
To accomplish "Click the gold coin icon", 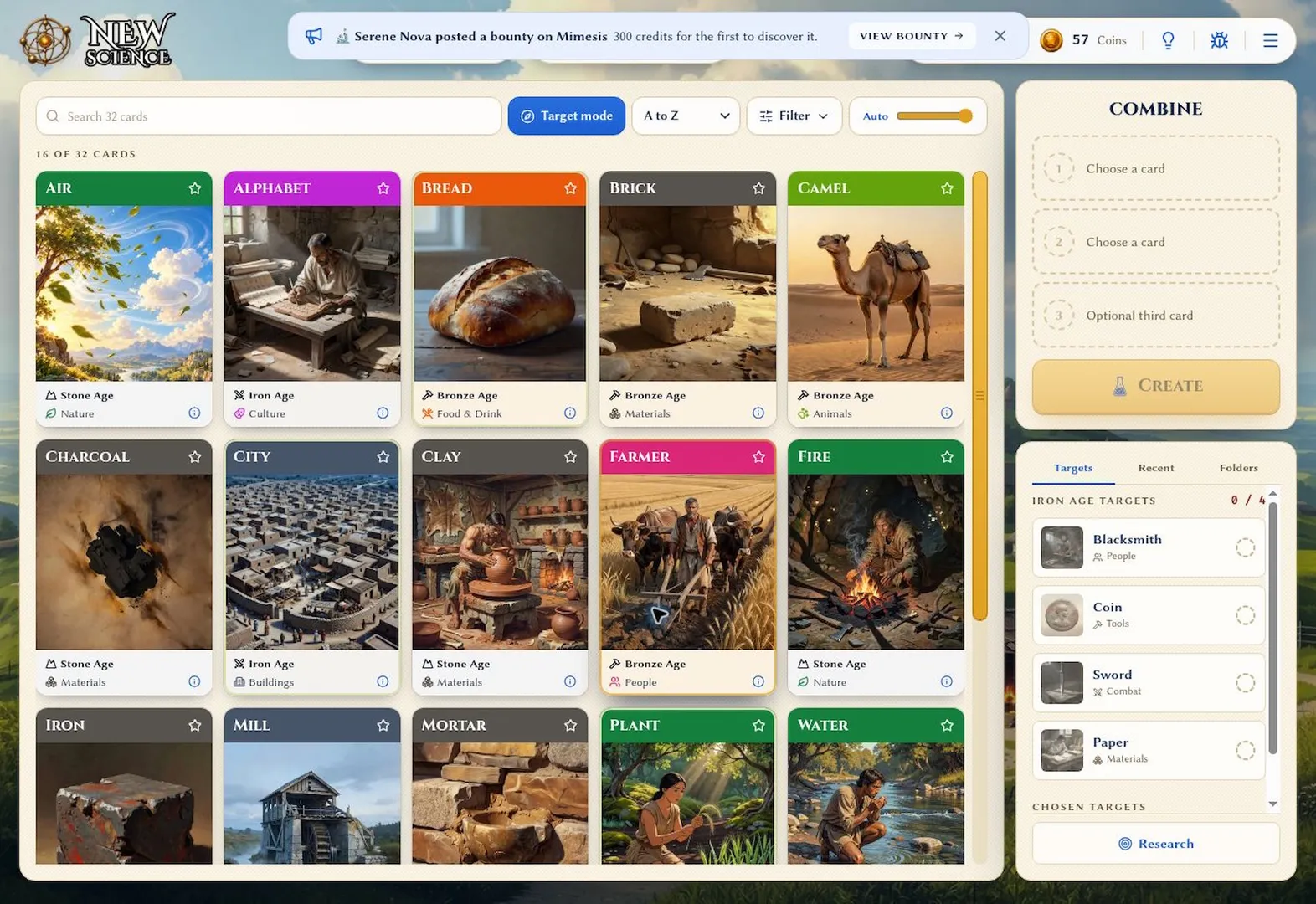I will [x=1051, y=40].
